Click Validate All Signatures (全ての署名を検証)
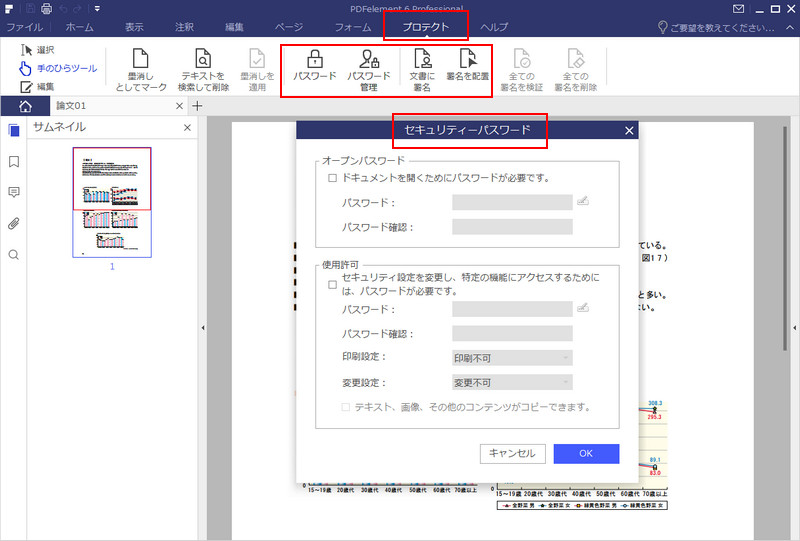Screen dimensions: 800x541 pyautogui.click(x=521, y=70)
